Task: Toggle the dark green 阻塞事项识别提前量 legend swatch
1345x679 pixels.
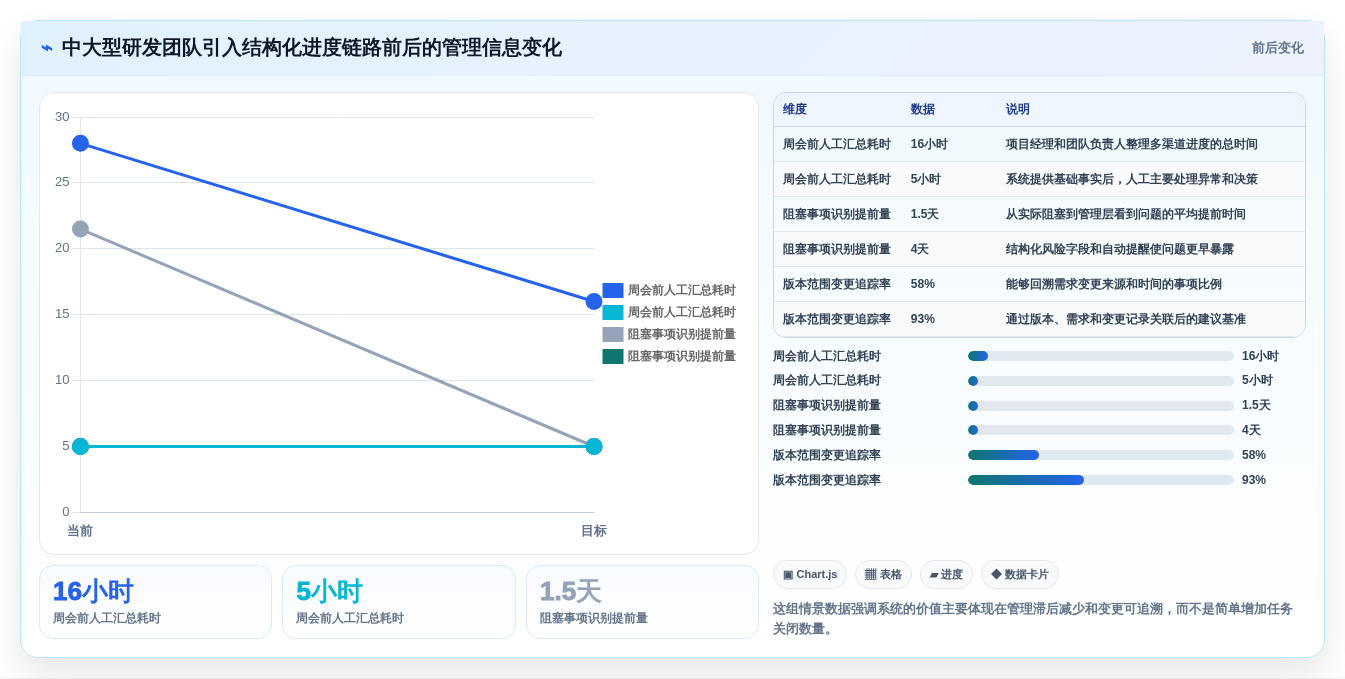Action: (x=613, y=356)
